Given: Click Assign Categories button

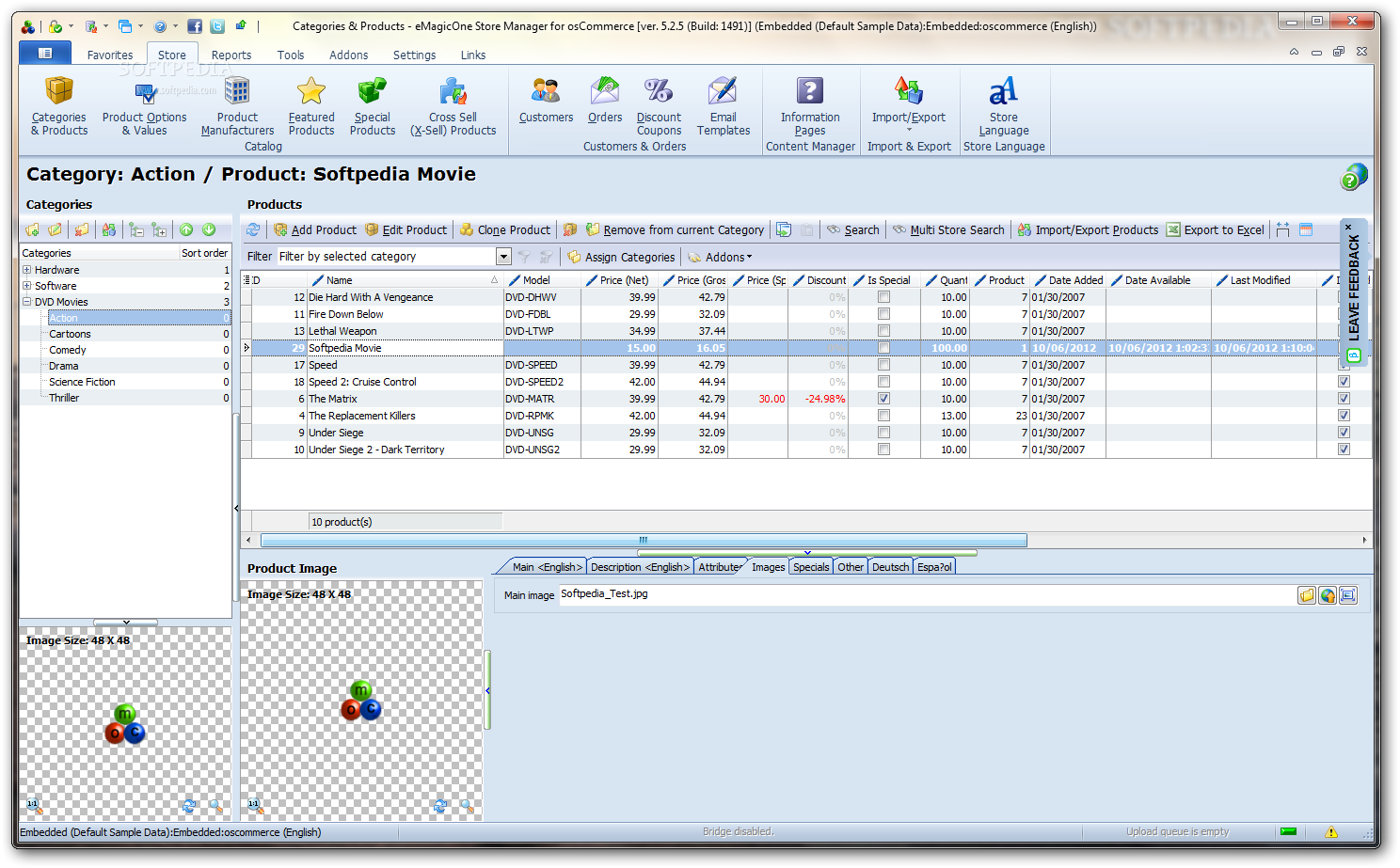Looking at the screenshot, I should pos(621,257).
